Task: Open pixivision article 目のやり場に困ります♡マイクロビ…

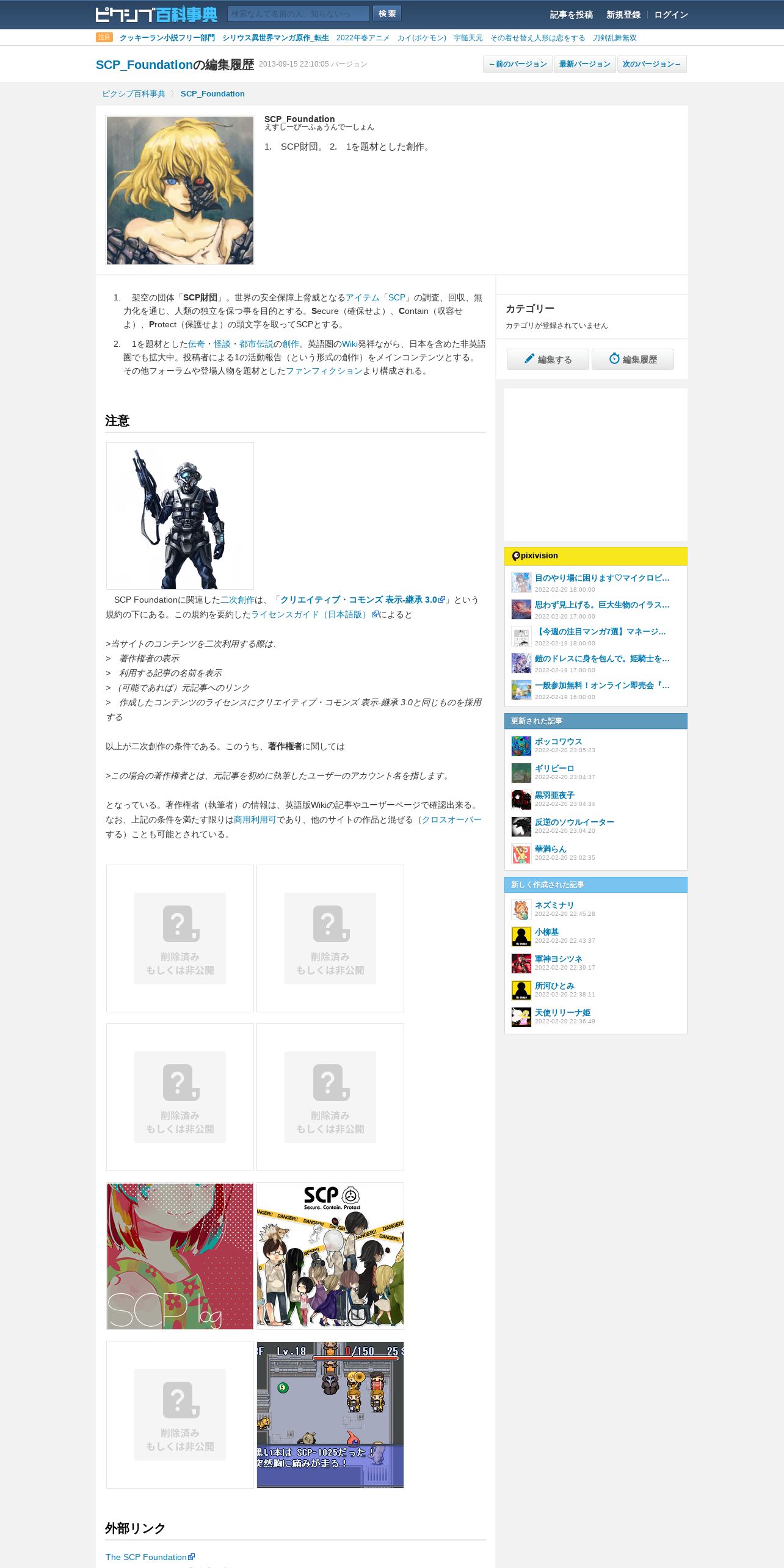Action: coord(601,578)
